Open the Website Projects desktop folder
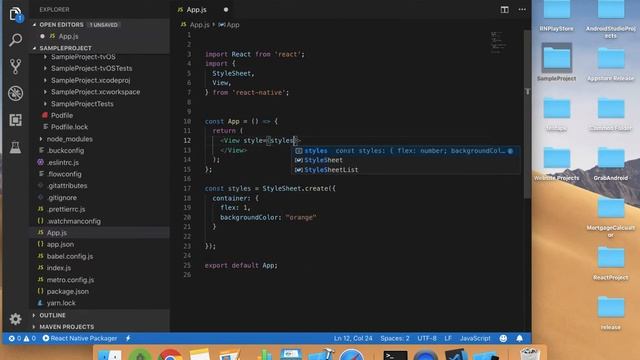640x360 pixels. click(556, 163)
